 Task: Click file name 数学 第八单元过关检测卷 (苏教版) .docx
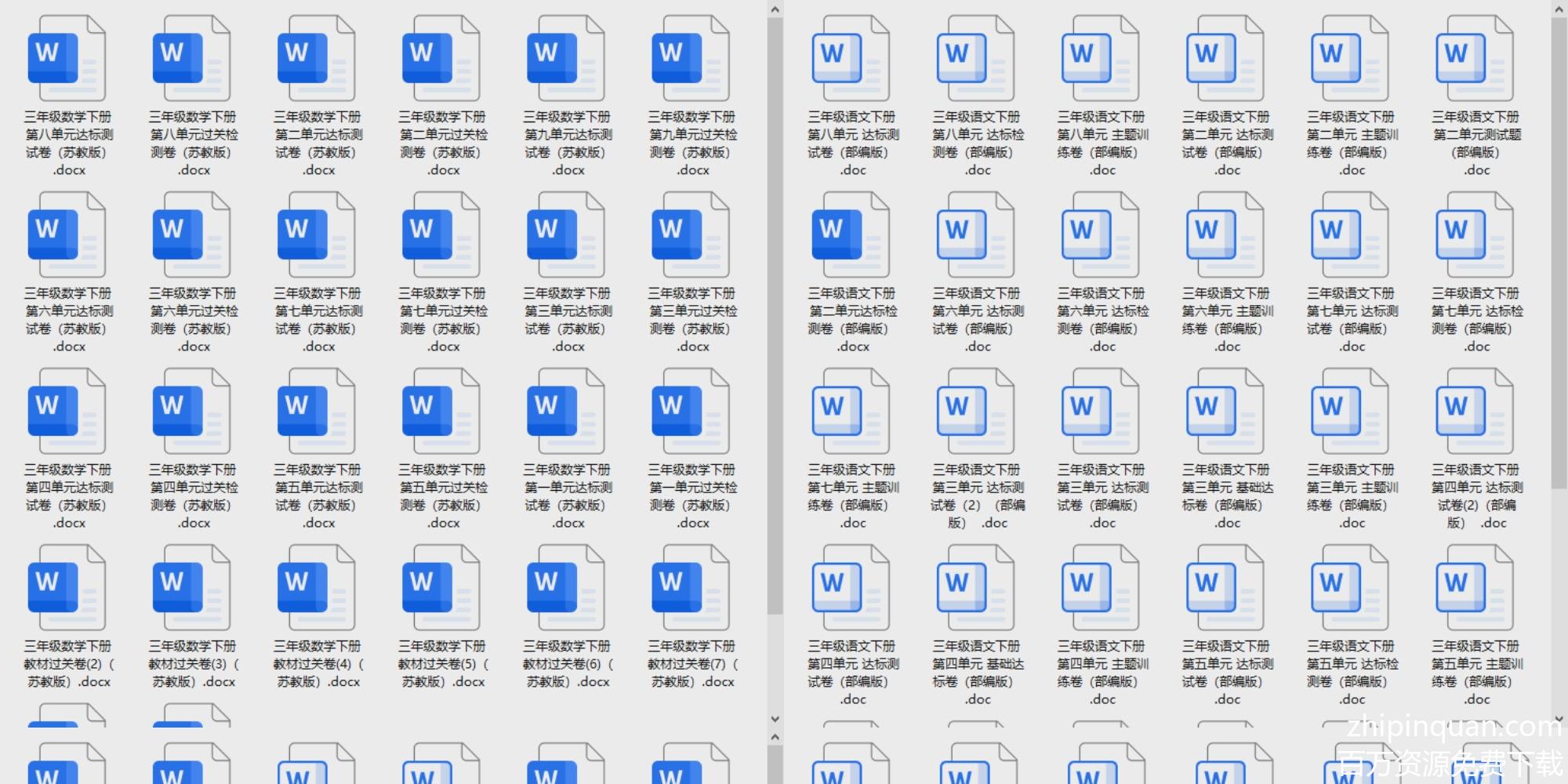(194, 143)
